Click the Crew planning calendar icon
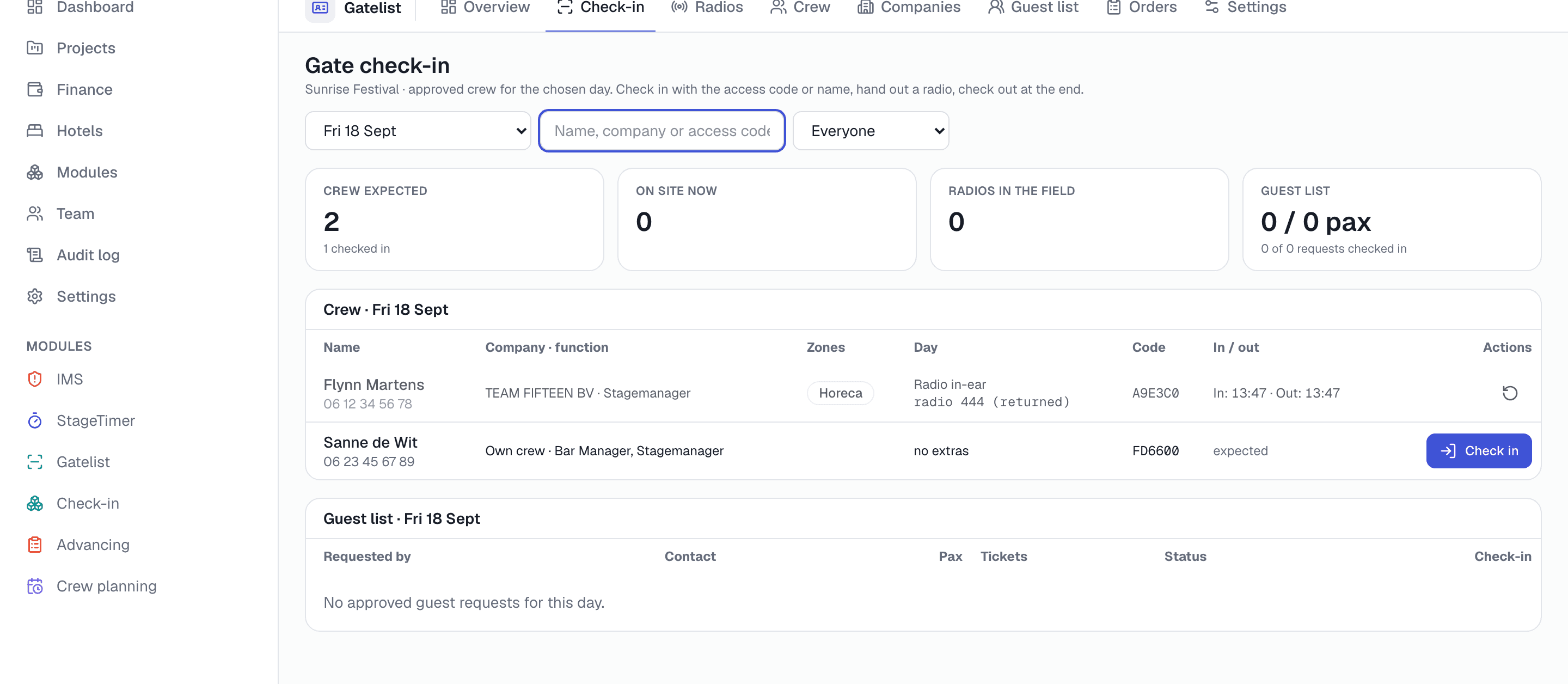 click(35, 586)
